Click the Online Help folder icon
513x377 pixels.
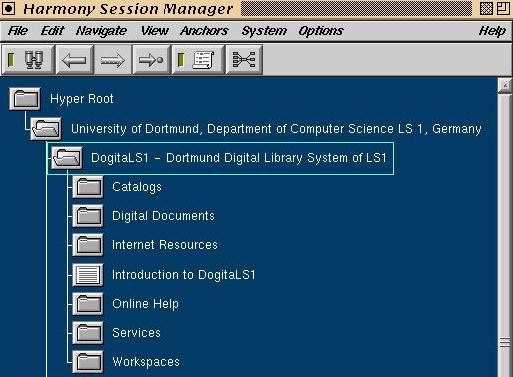[x=88, y=304]
